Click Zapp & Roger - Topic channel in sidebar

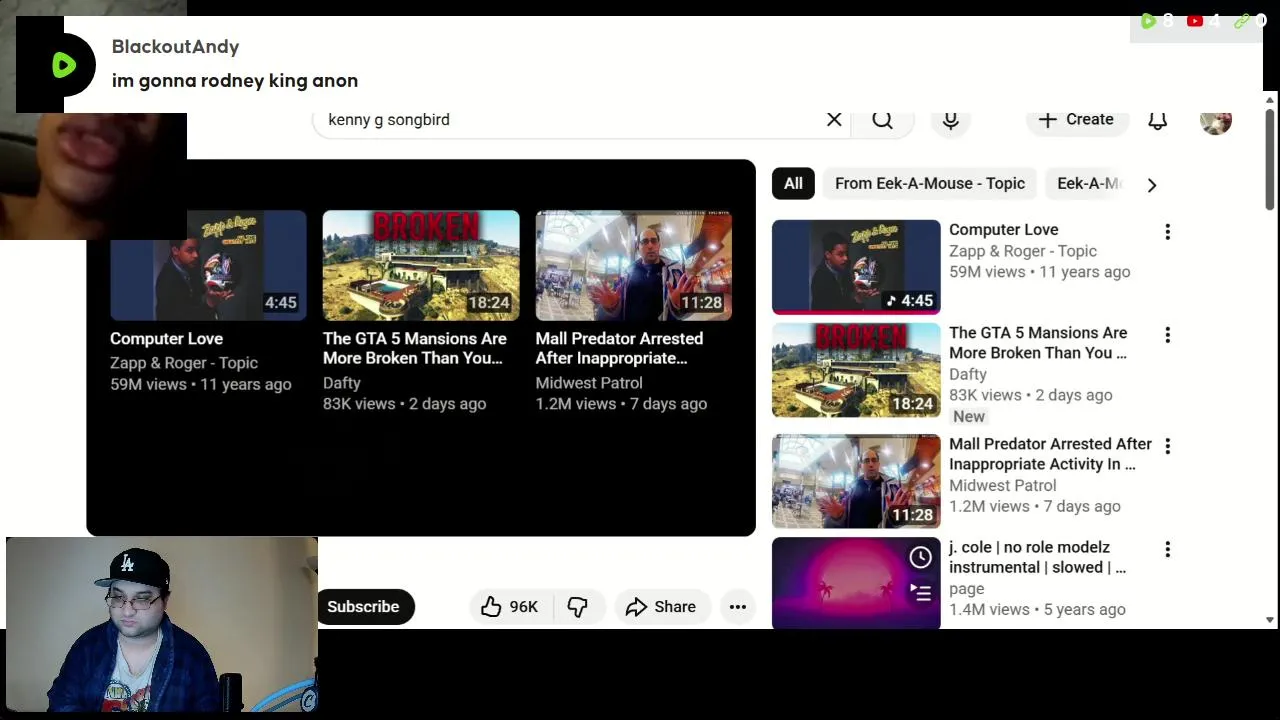[x=1023, y=252]
